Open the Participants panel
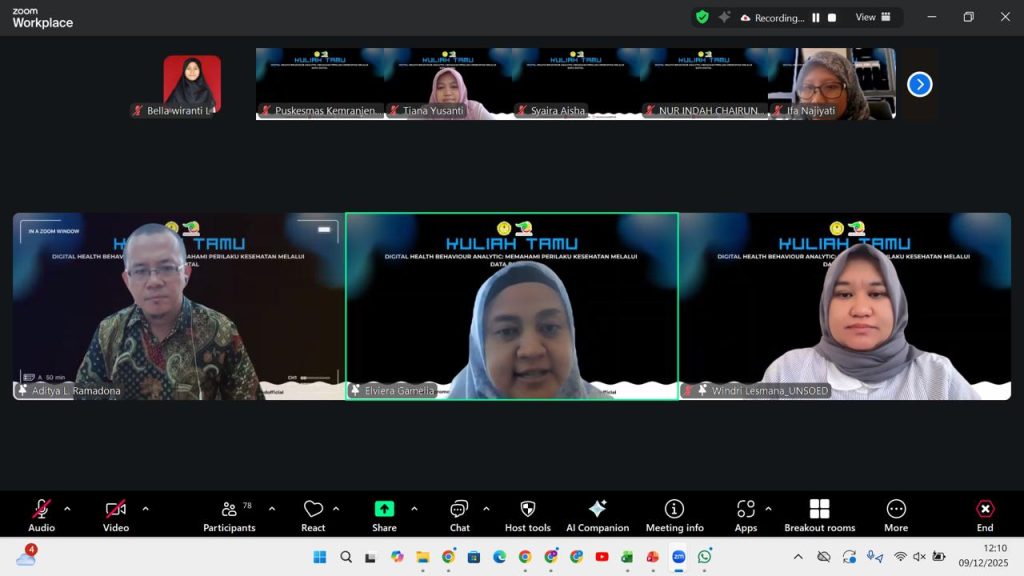This screenshot has height=576, width=1024. 229,514
